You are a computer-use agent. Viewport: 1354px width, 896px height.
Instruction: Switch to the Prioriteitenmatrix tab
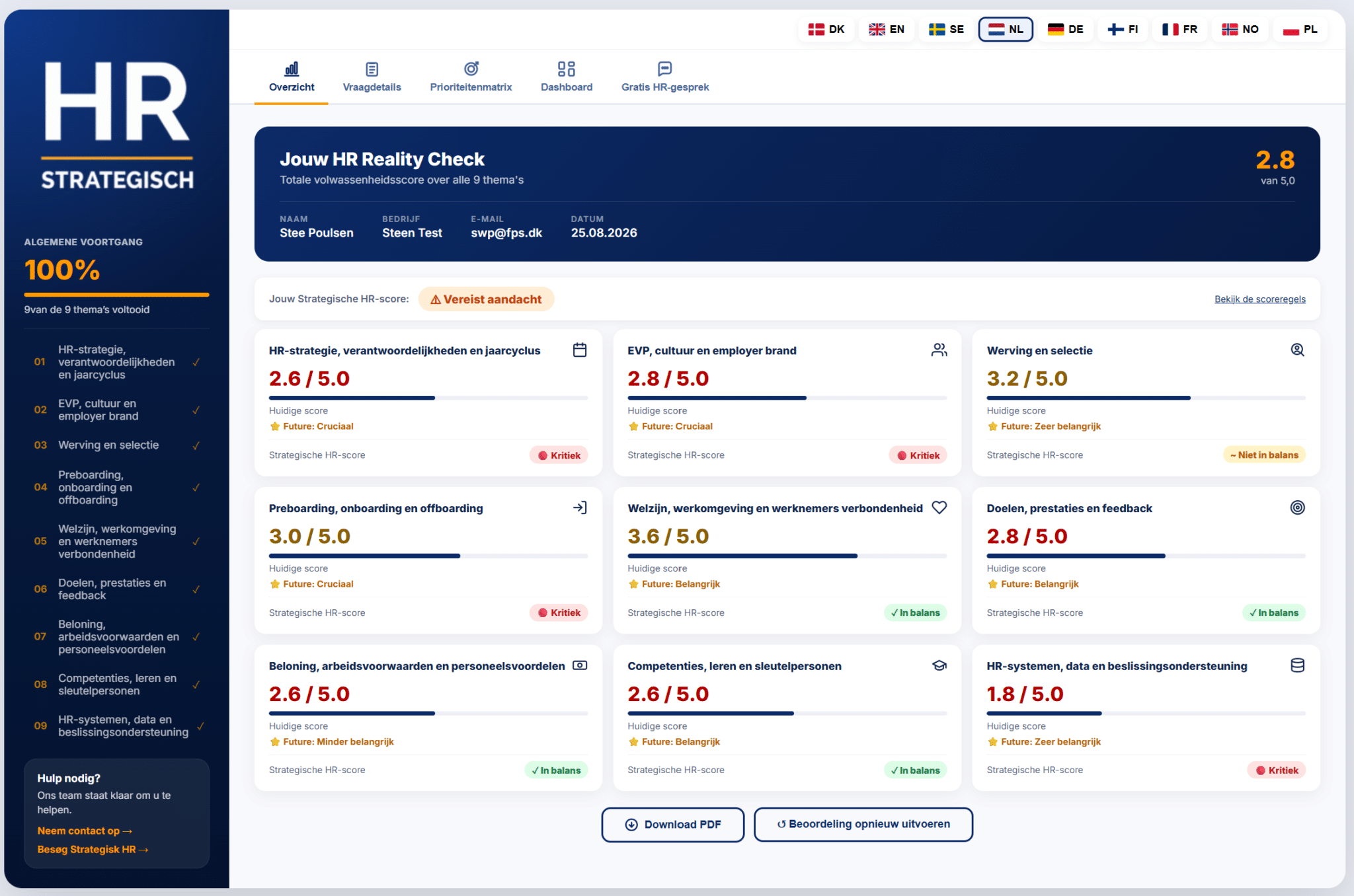471,77
